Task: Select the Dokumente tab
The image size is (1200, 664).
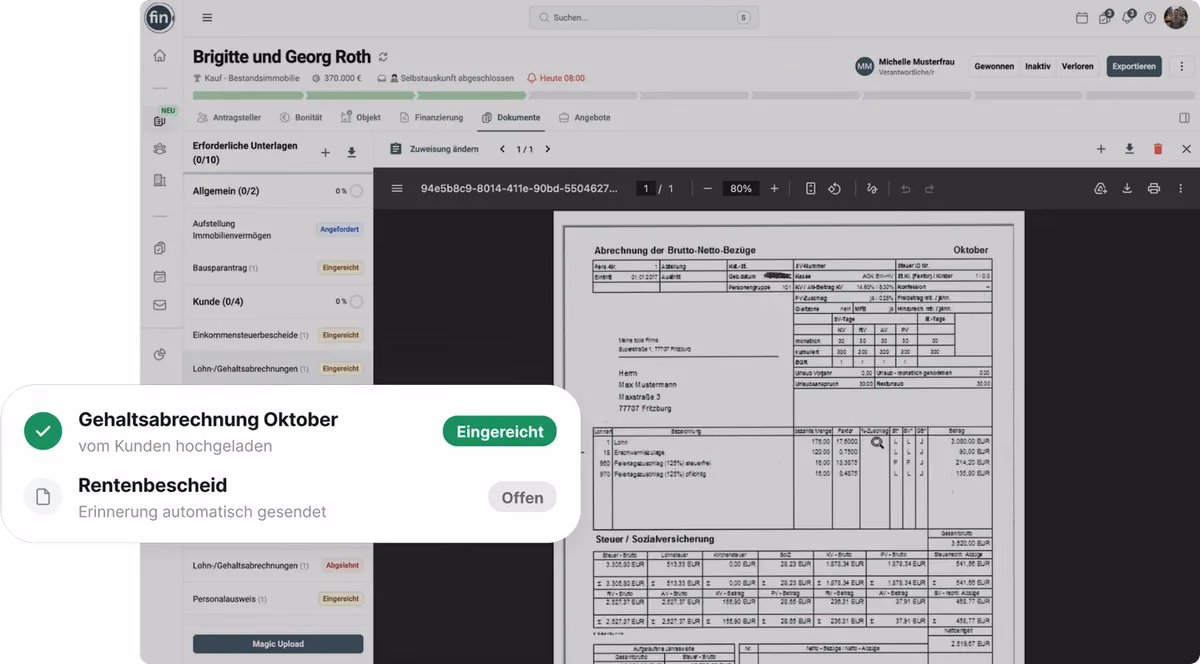Action: click(511, 117)
